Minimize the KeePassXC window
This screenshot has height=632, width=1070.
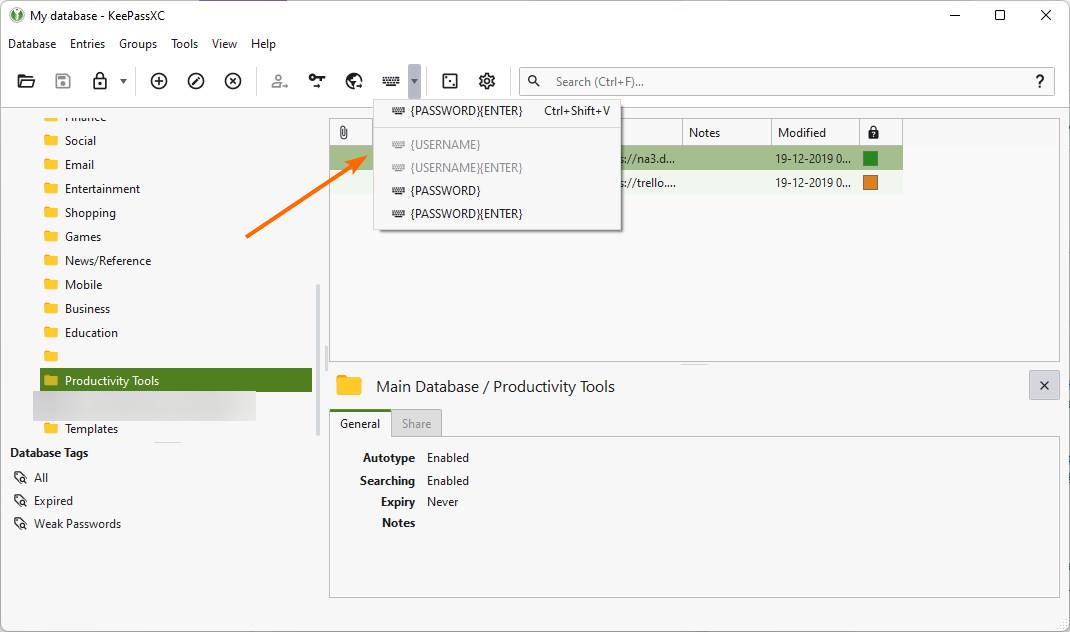point(955,15)
